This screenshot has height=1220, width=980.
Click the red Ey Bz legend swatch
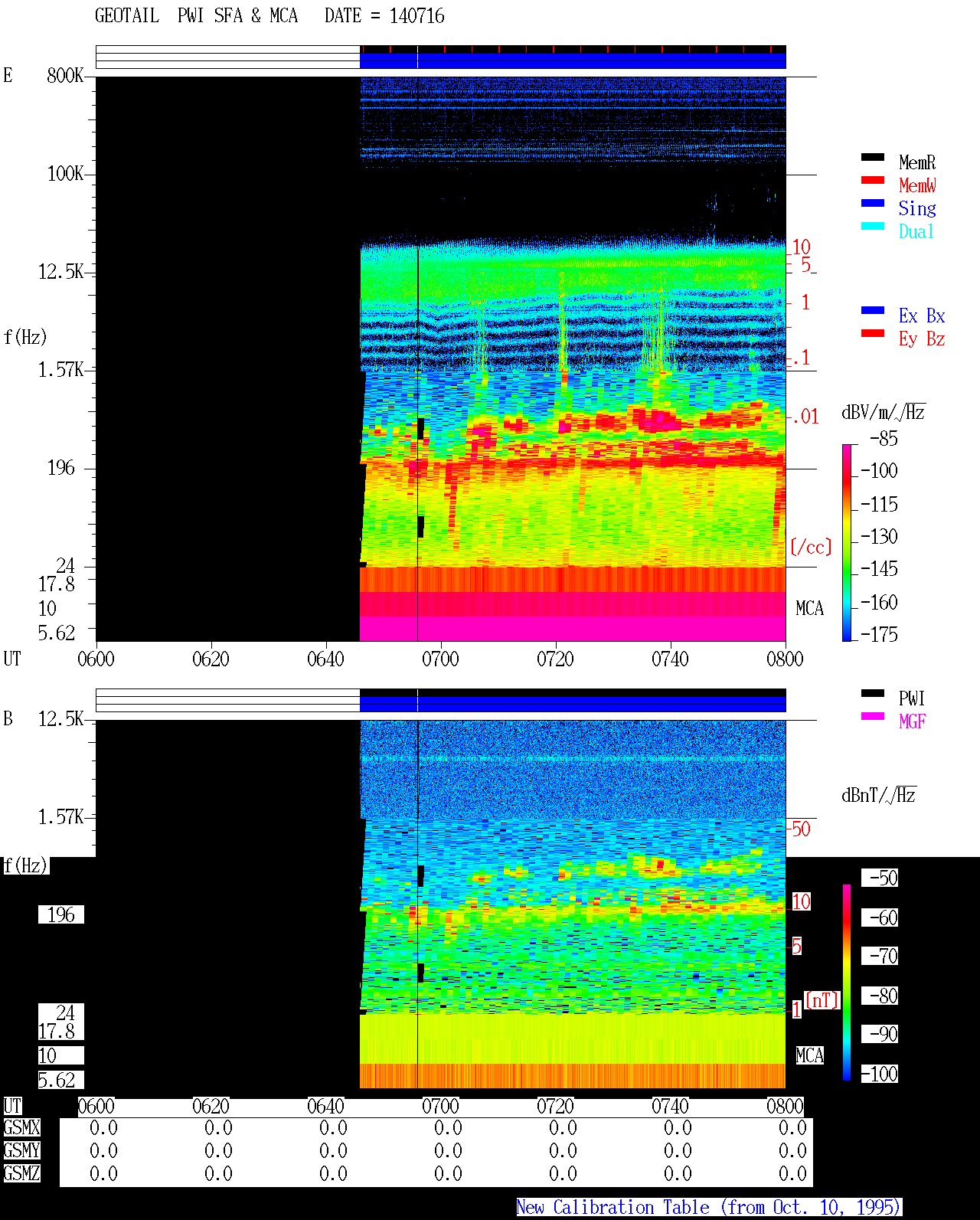(873, 333)
